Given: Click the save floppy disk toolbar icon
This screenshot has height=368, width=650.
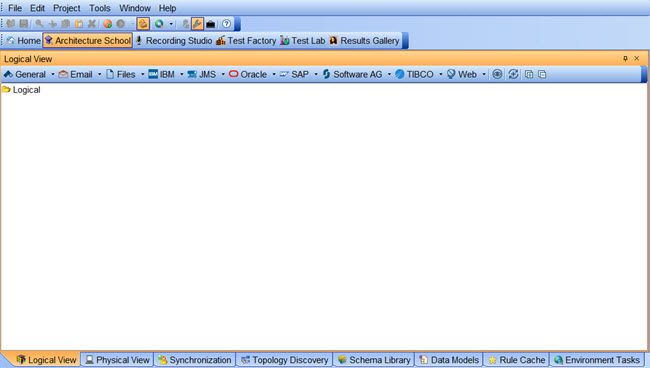Looking at the screenshot, I should point(24,24).
